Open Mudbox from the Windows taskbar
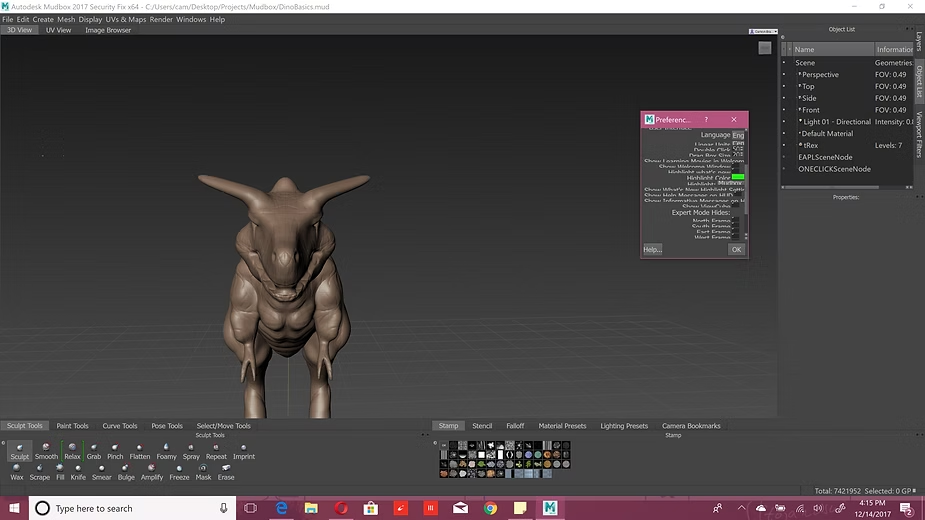Screen dimensions: 925x520 (550, 508)
